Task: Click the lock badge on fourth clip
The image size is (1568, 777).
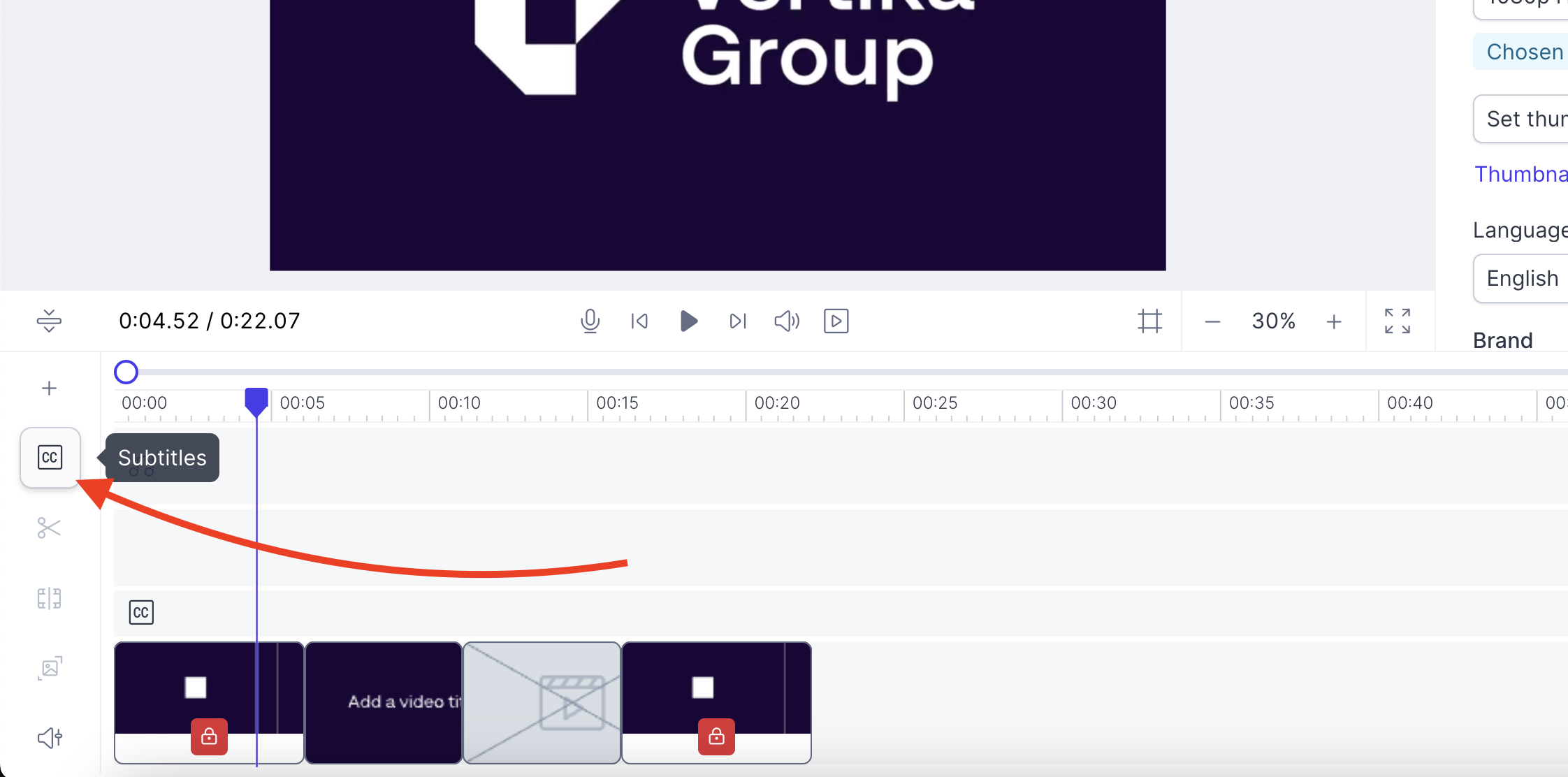Action: click(x=716, y=736)
